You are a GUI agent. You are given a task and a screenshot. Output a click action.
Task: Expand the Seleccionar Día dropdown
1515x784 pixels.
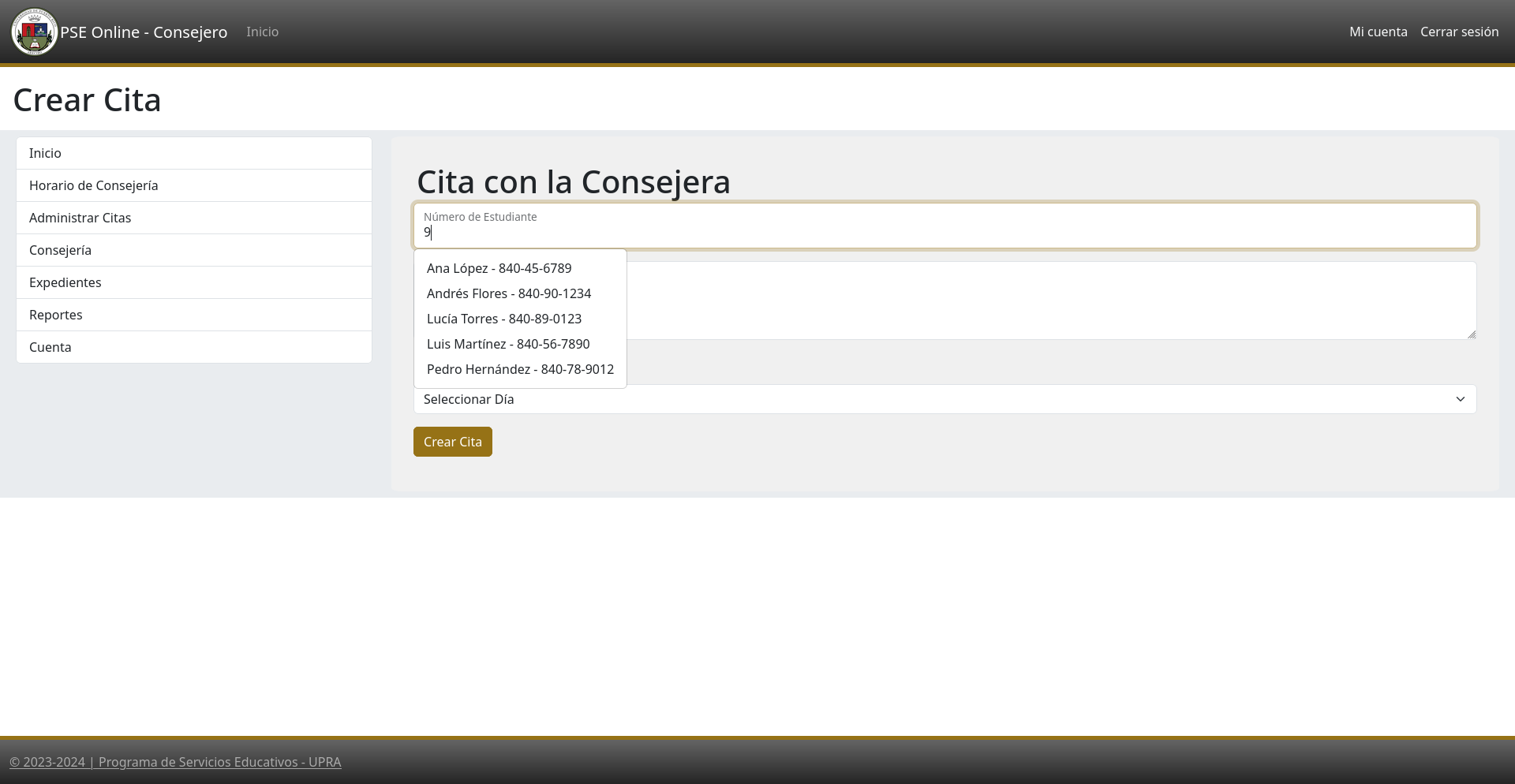(945, 399)
